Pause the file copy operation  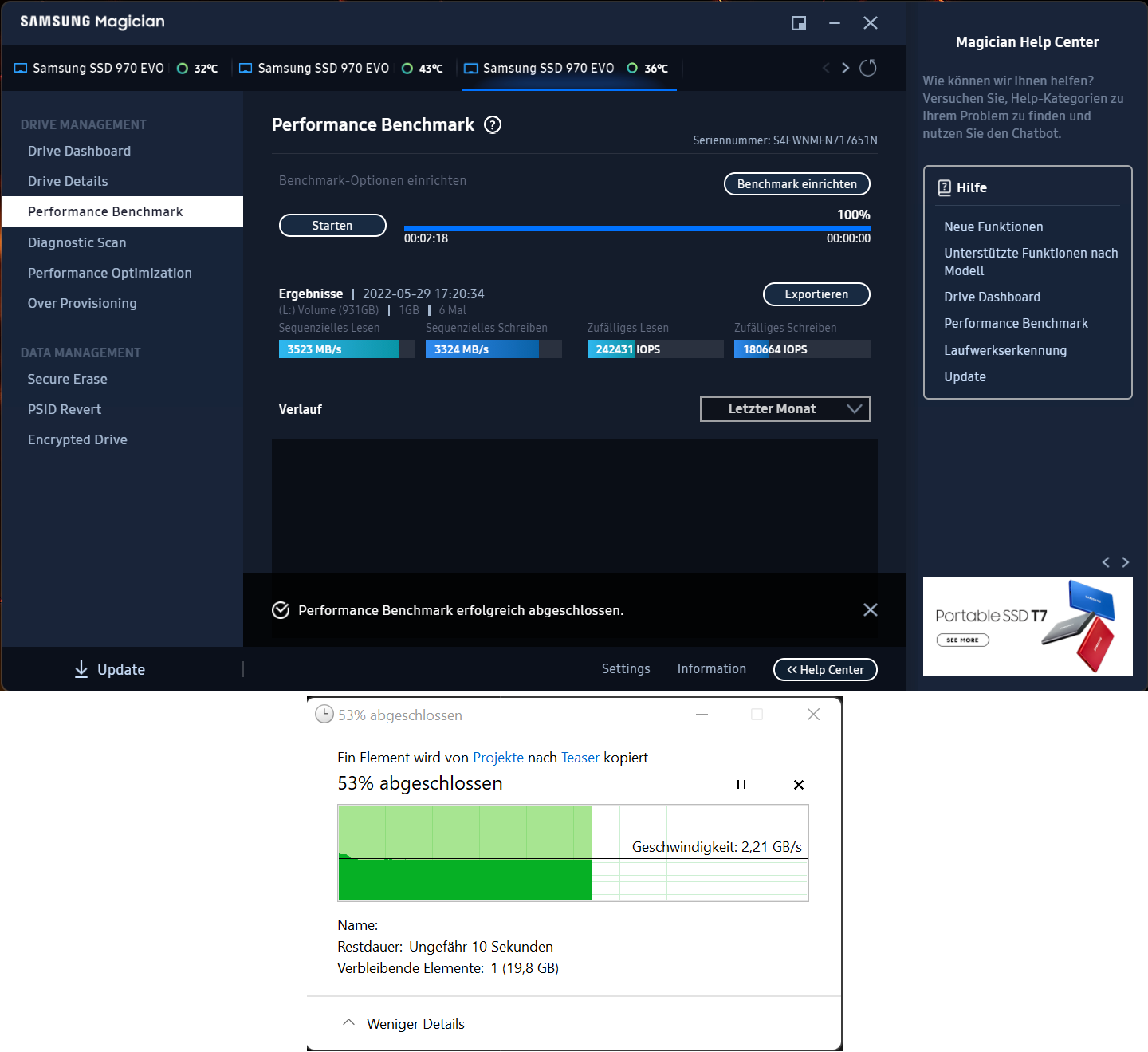point(741,785)
